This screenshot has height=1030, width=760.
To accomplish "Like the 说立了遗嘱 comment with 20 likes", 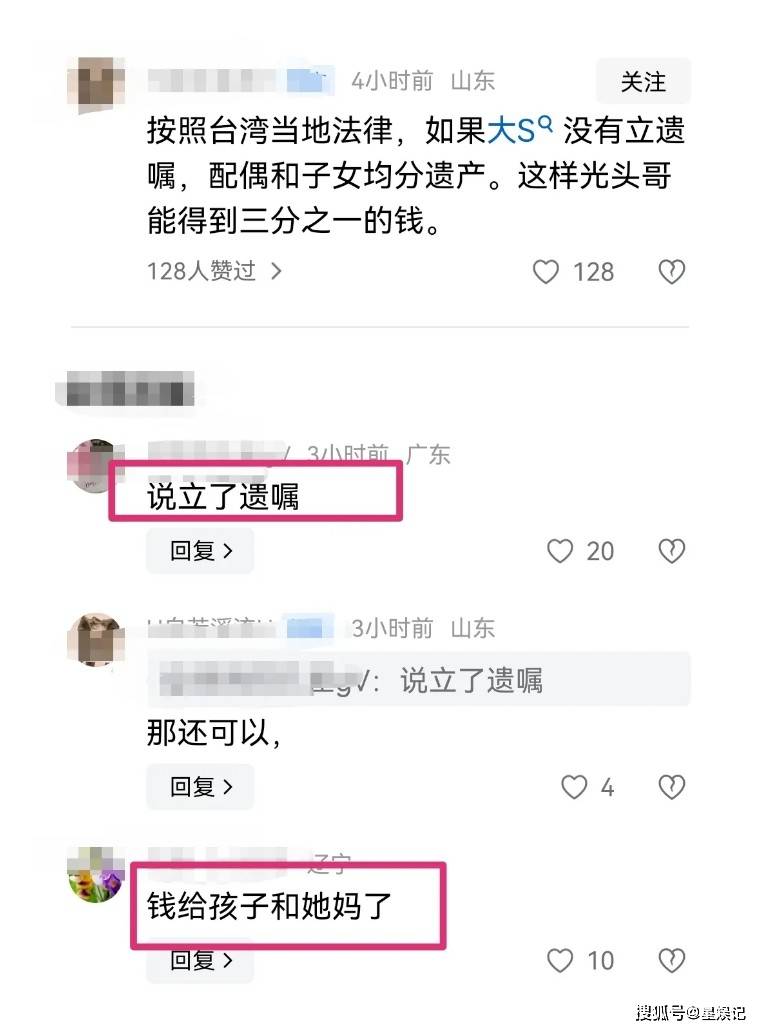I will [560, 551].
